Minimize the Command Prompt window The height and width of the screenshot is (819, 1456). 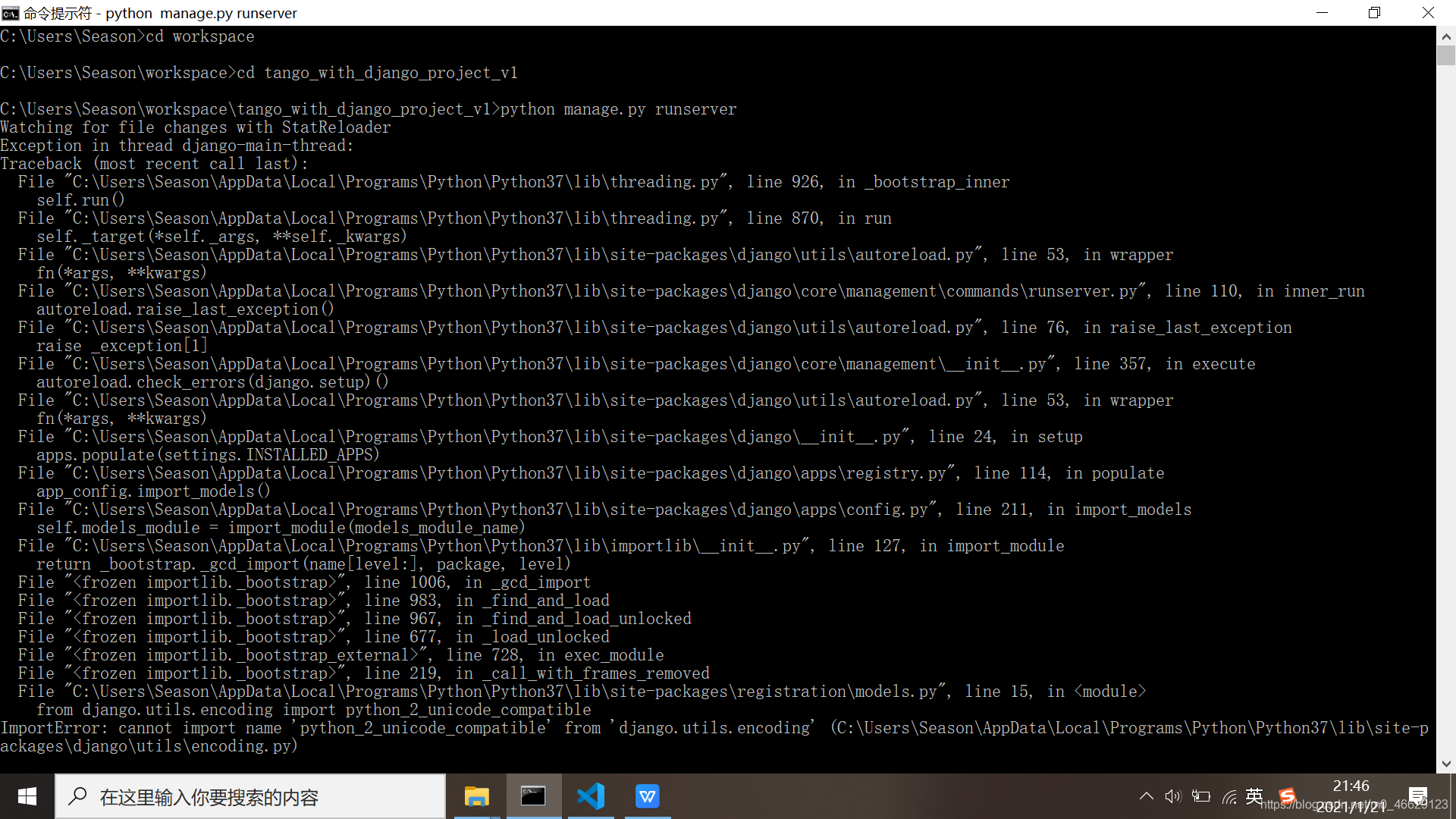tap(1323, 13)
